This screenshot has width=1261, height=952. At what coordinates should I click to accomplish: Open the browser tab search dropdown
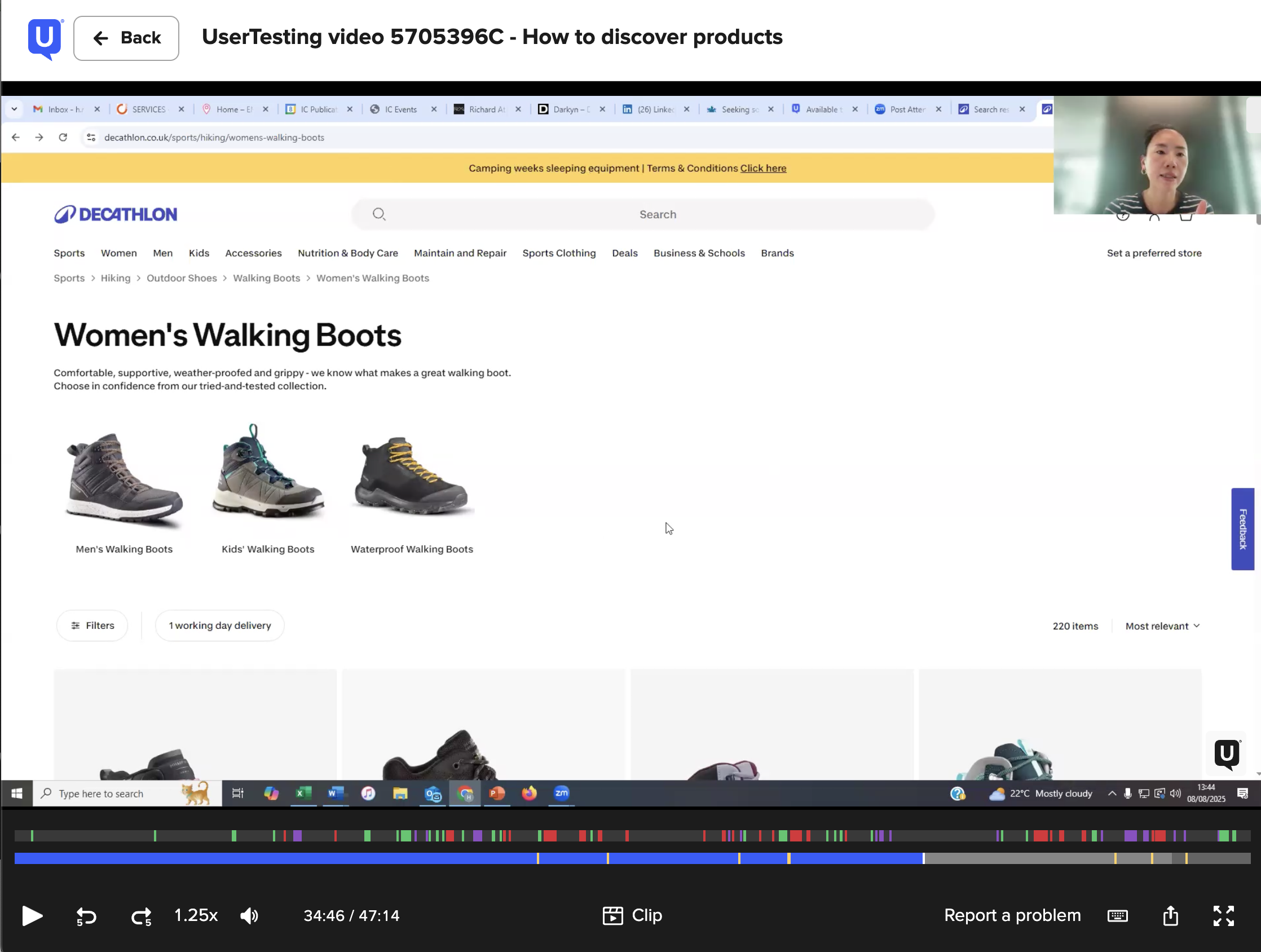coord(14,109)
